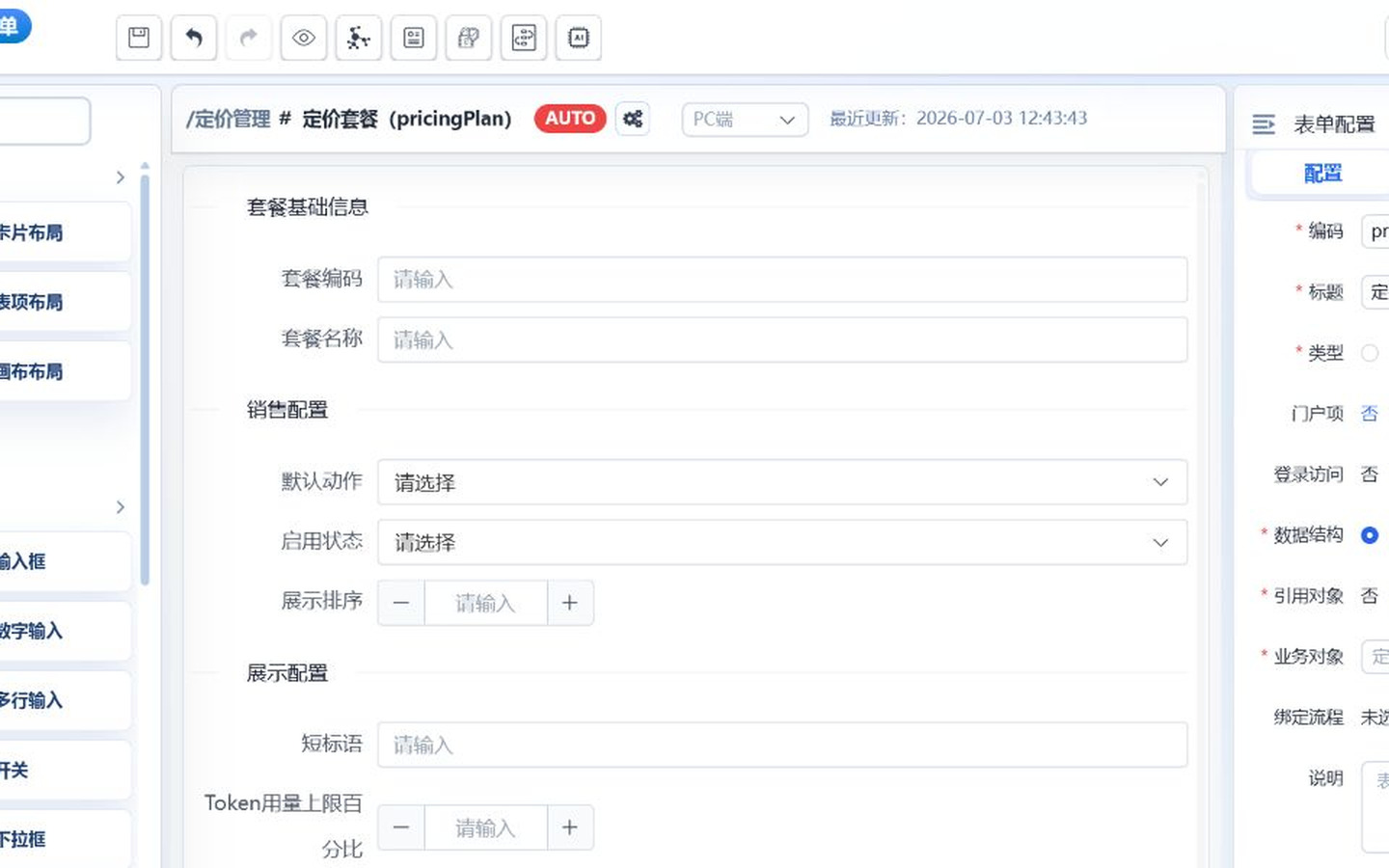The width and height of the screenshot is (1389, 868).
Task: Click the 表单配置 panel title
Action: (x=1334, y=123)
